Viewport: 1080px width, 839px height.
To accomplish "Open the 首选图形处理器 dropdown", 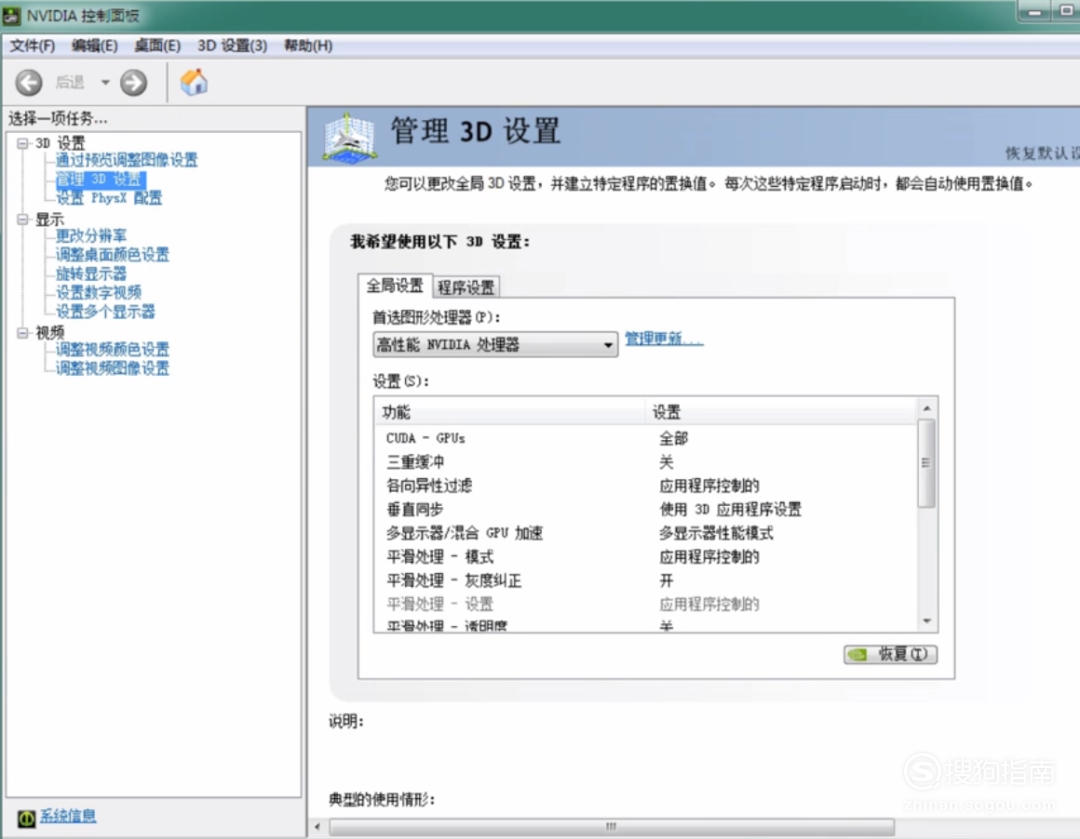I will click(495, 344).
